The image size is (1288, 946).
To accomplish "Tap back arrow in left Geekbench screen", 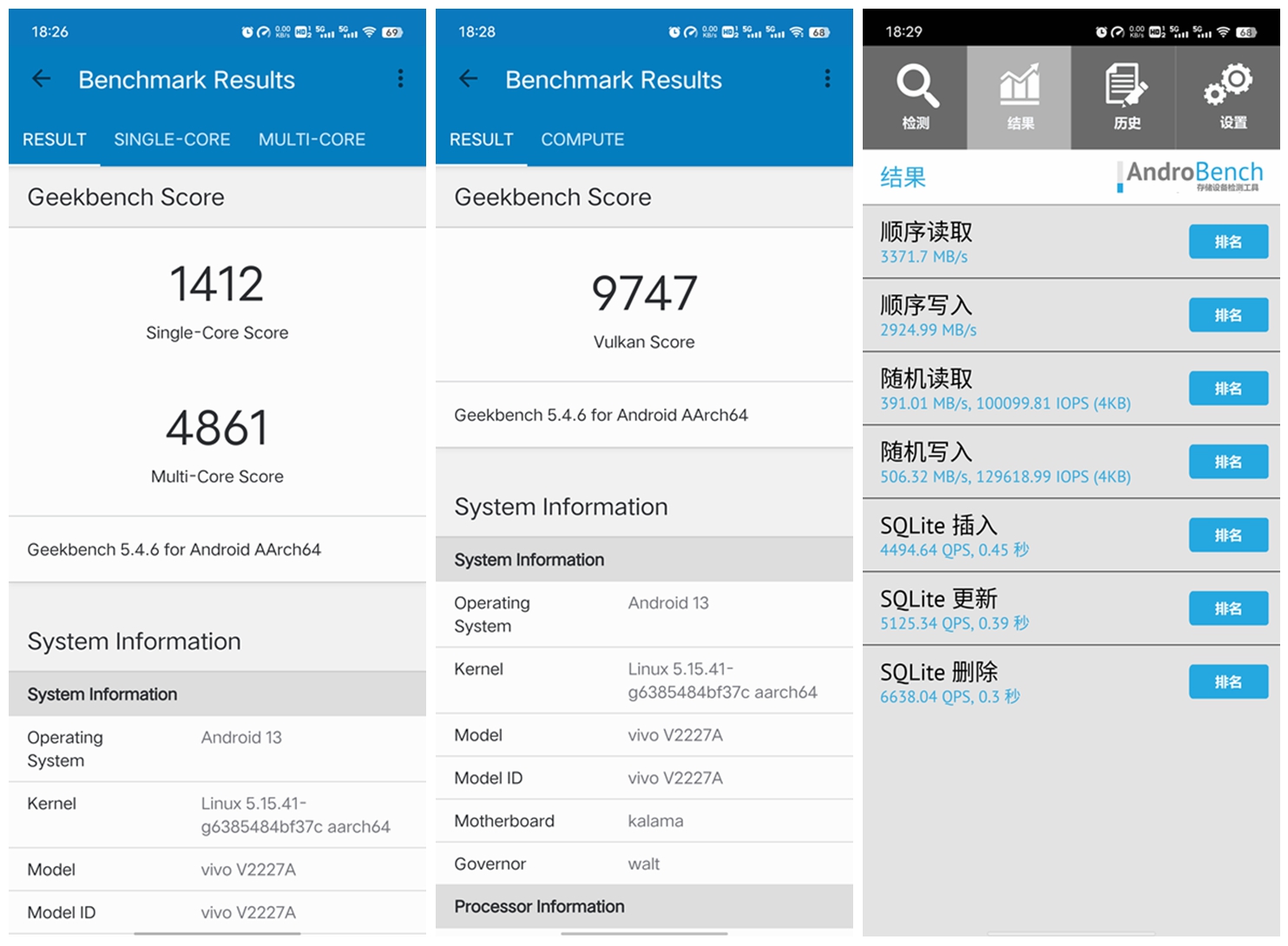I will (x=41, y=79).
